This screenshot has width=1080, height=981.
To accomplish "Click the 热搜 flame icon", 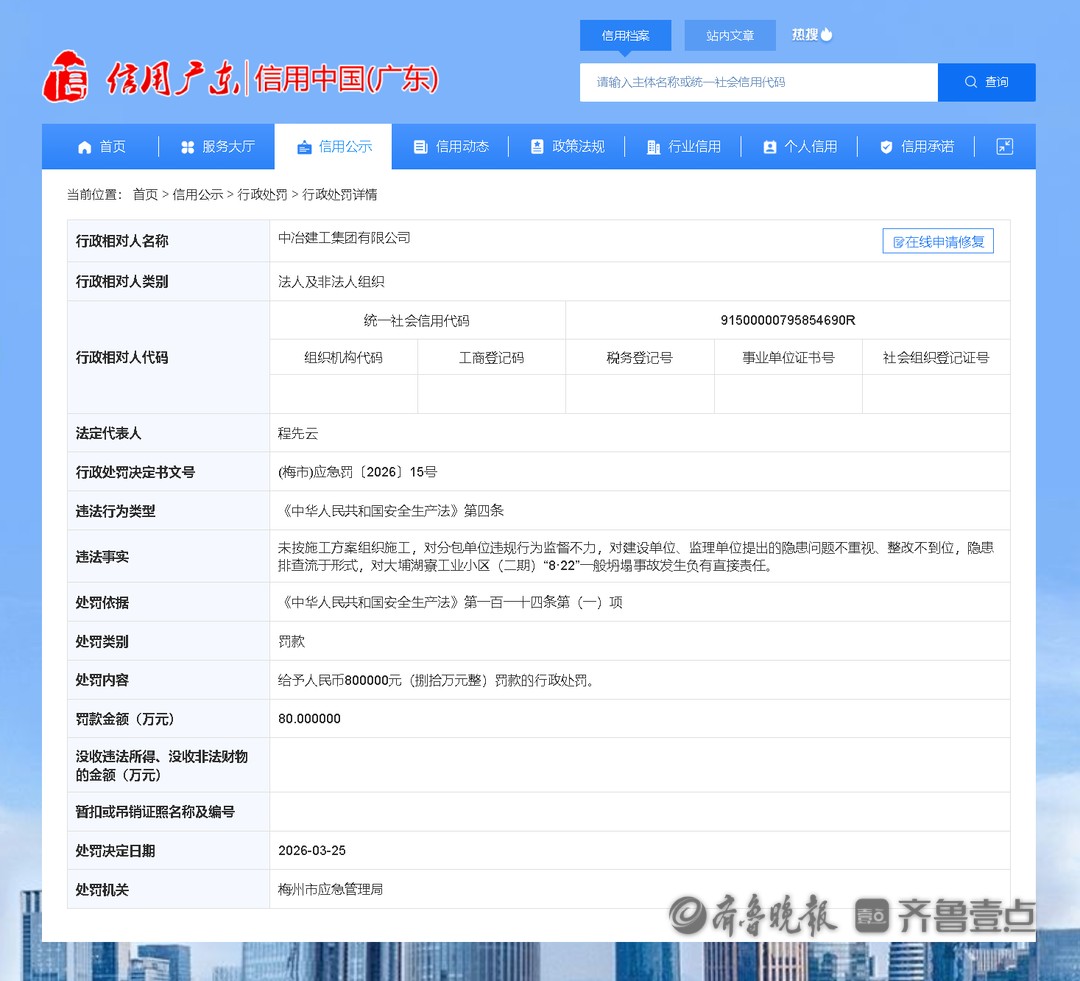I will coord(827,34).
